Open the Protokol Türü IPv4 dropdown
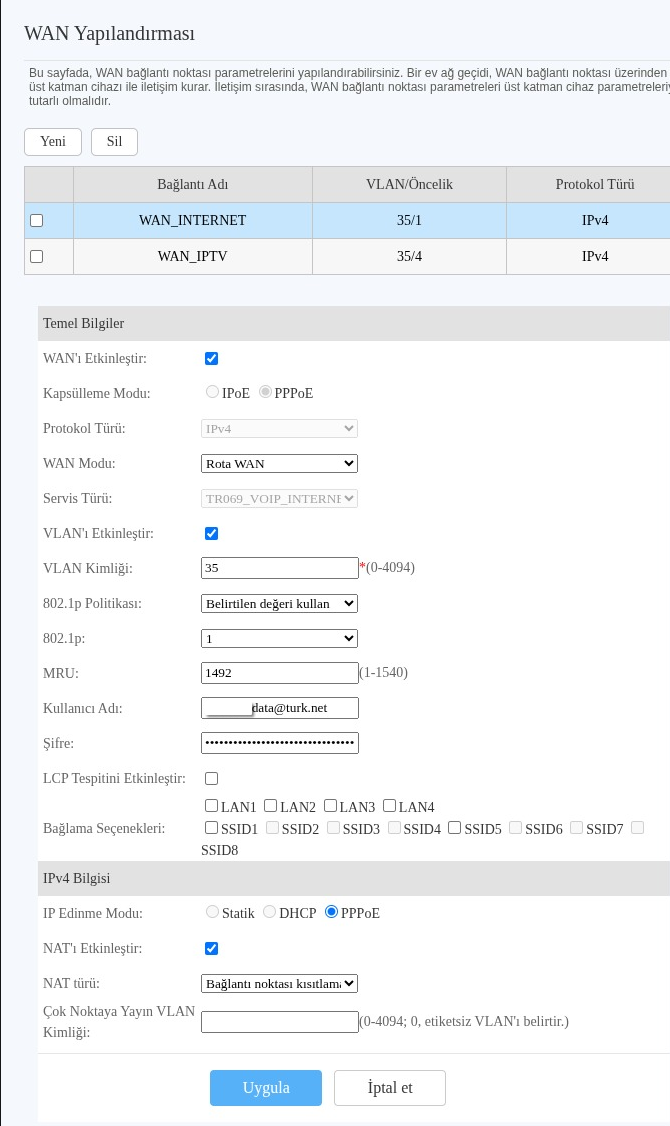The image size is (670, 1126). [x=279, y=429]
